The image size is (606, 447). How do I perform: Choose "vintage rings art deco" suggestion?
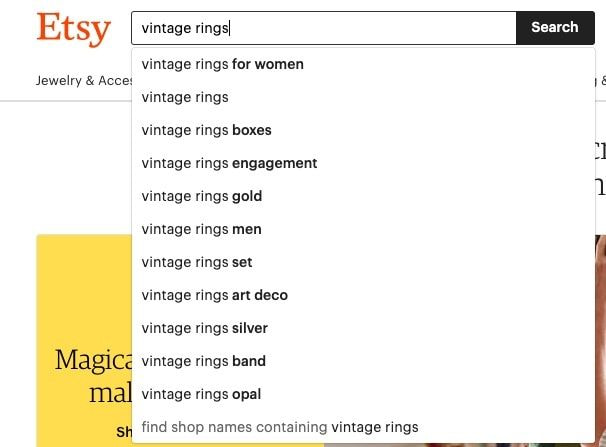(215, 295)
